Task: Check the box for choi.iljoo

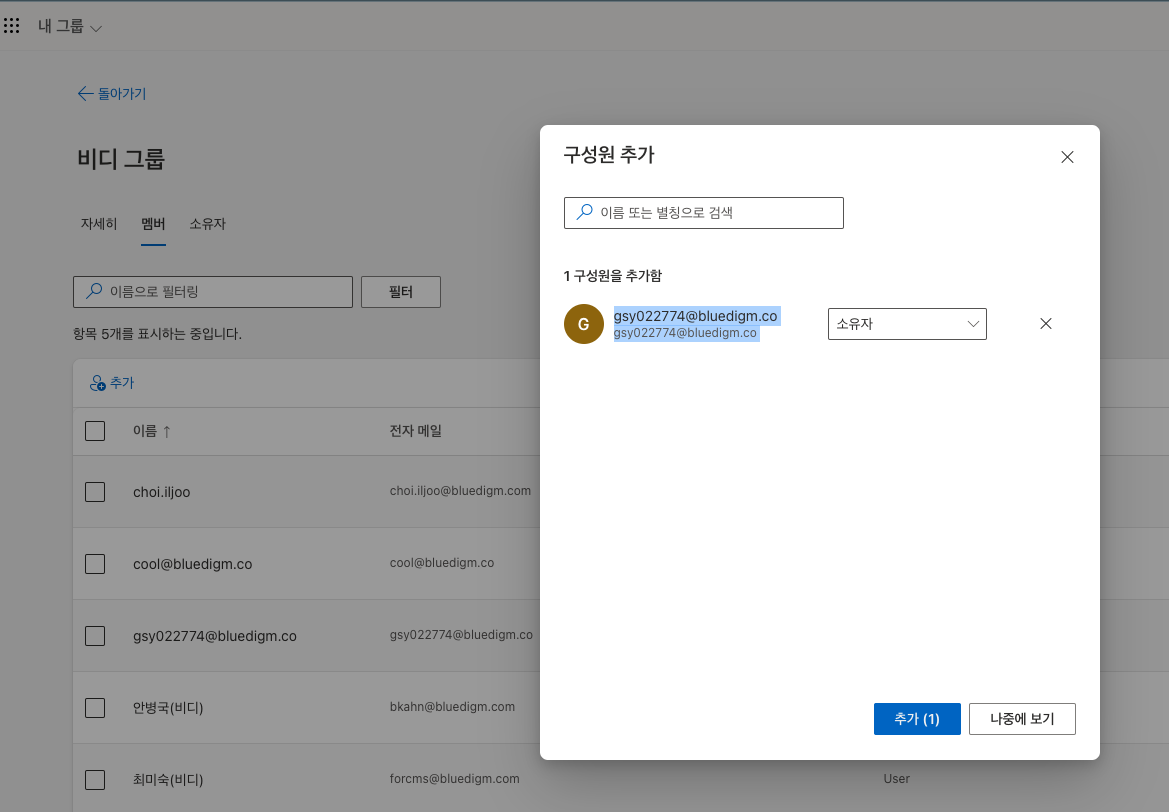Action: tap(95, 492)
